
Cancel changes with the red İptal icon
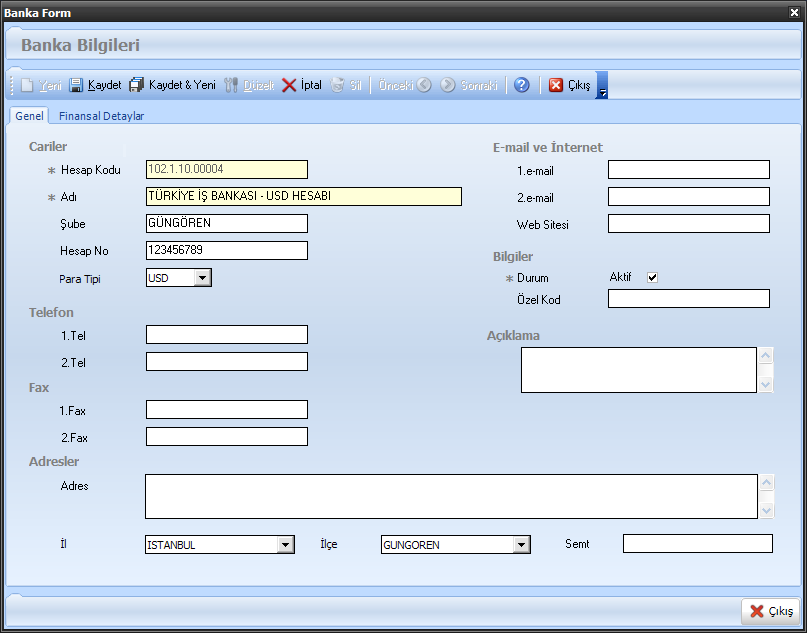coord(289,86)
